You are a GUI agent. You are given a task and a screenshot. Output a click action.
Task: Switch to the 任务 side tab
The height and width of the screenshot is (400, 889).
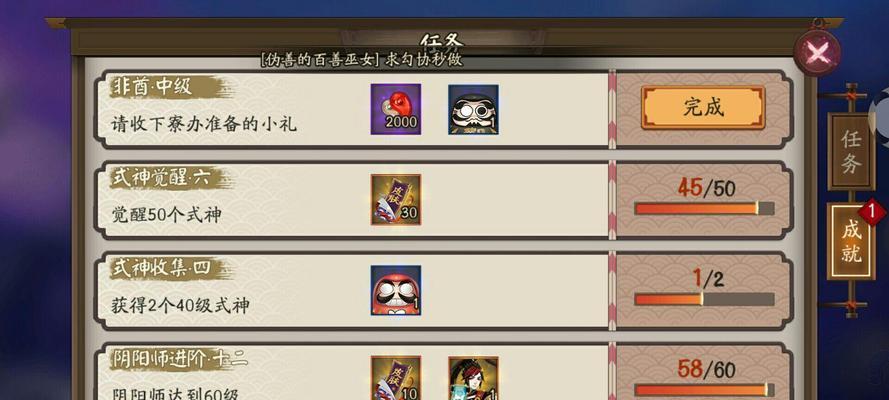851,151
